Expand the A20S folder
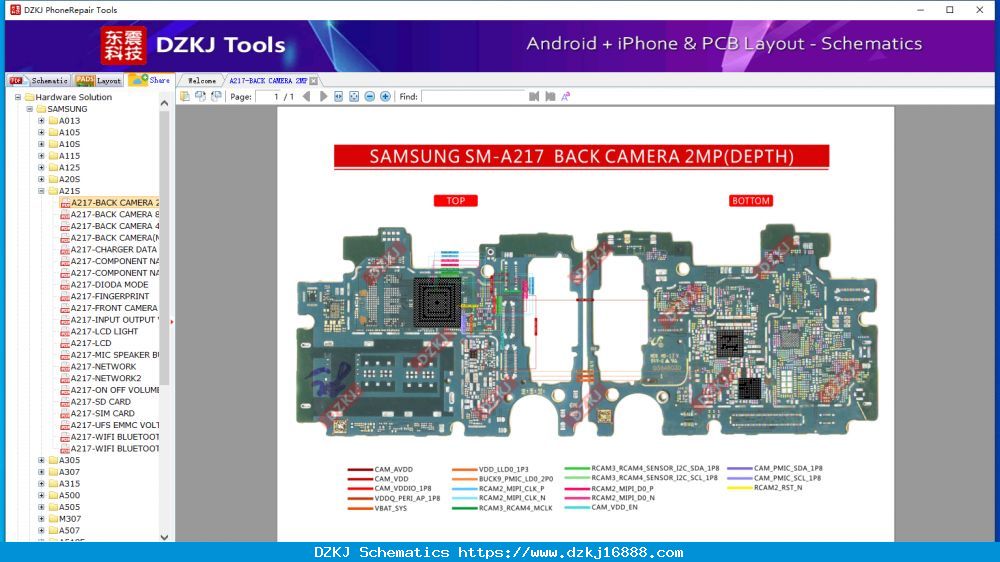1000x562 pixels. [x=41, y=179]
